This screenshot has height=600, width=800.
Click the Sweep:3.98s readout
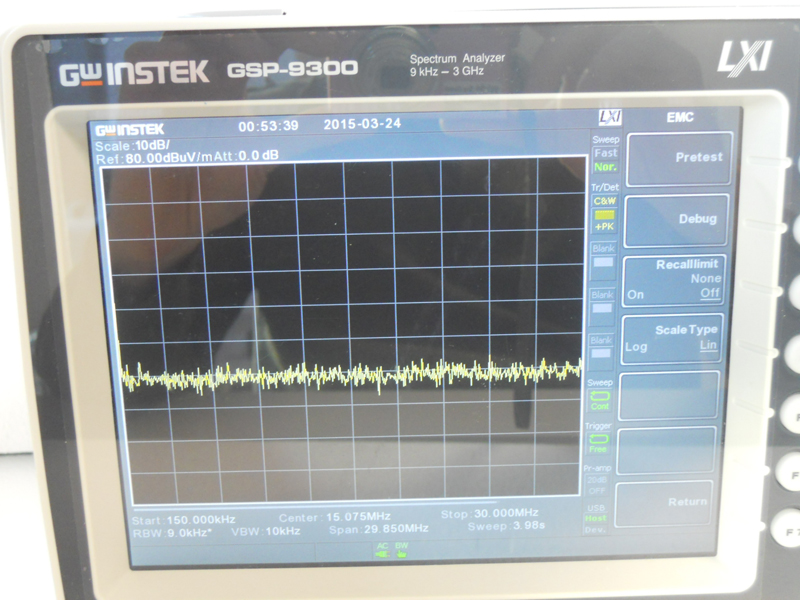click(x=506, y=526)
